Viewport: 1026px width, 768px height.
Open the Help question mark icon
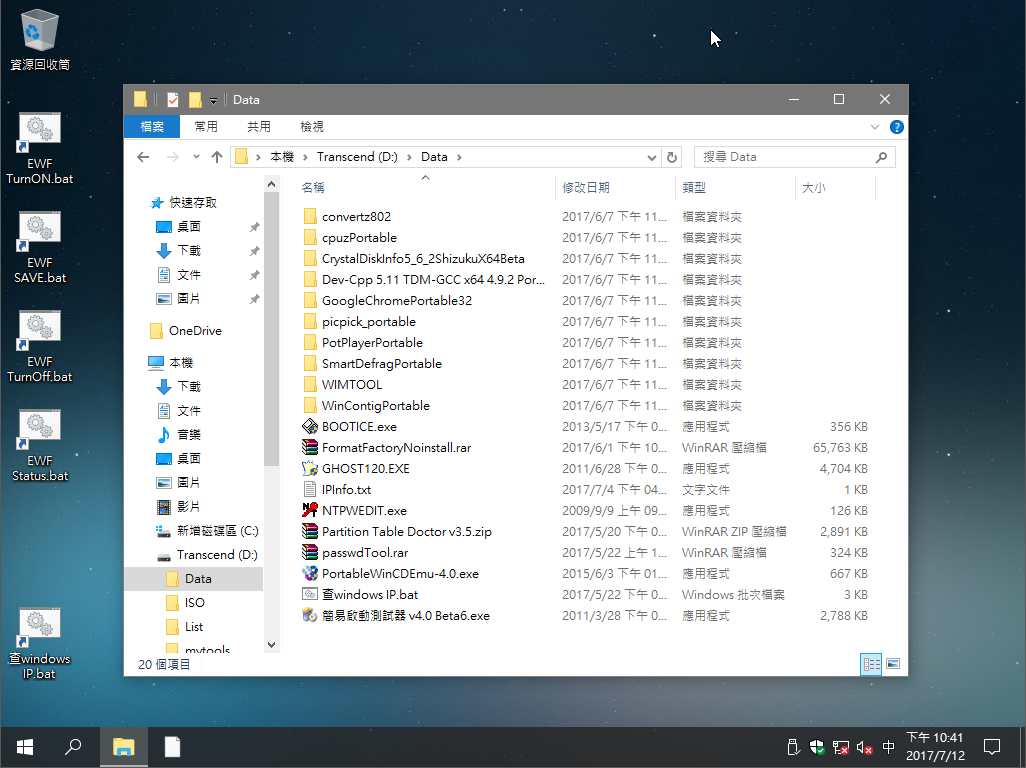[x=897, y=127]
